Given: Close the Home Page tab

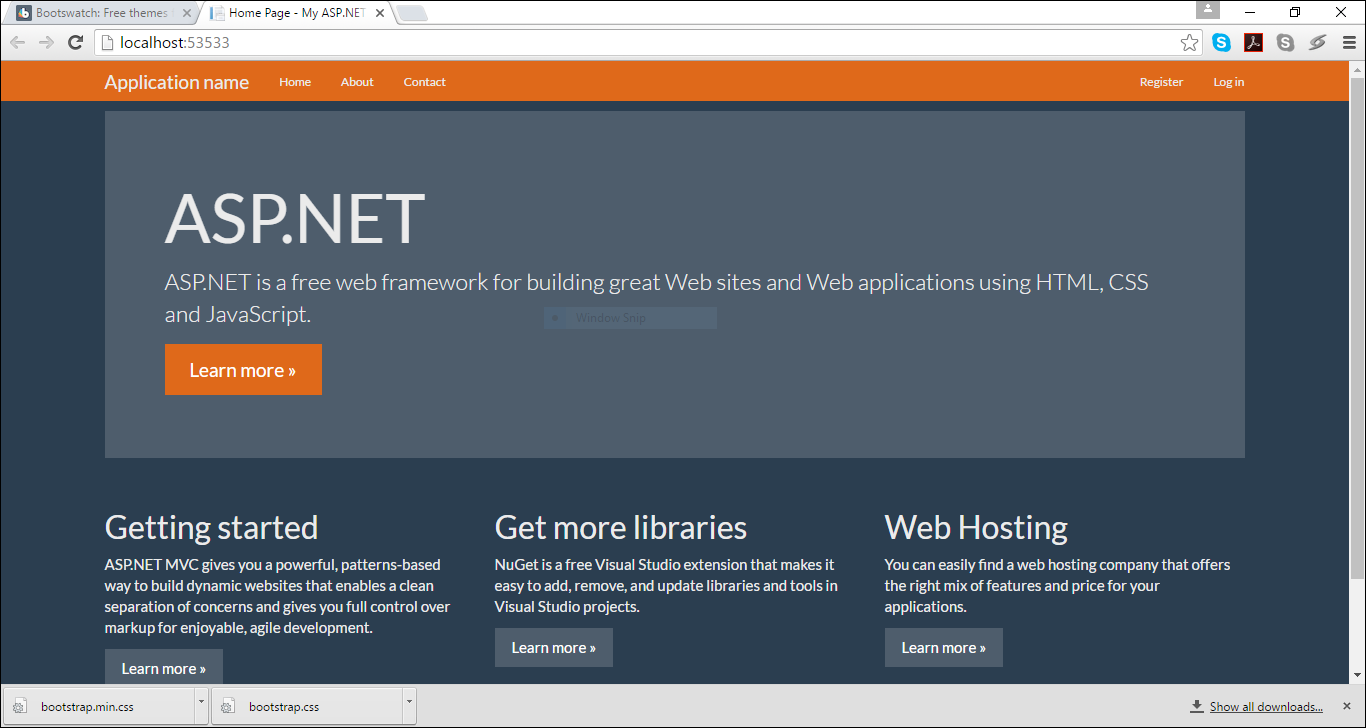Looking at the screenshot, I should [x=379, y=13].
